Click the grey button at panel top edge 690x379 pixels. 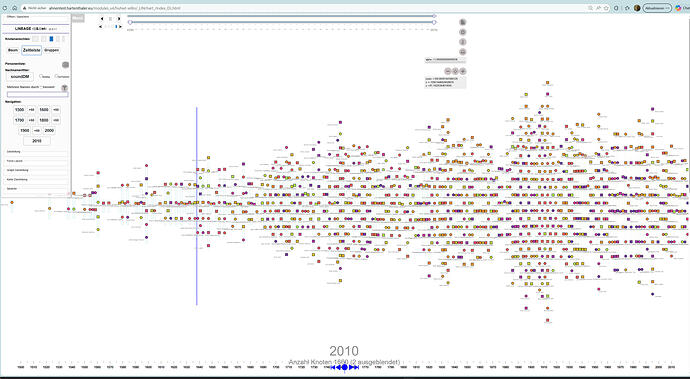click(77, 18)
